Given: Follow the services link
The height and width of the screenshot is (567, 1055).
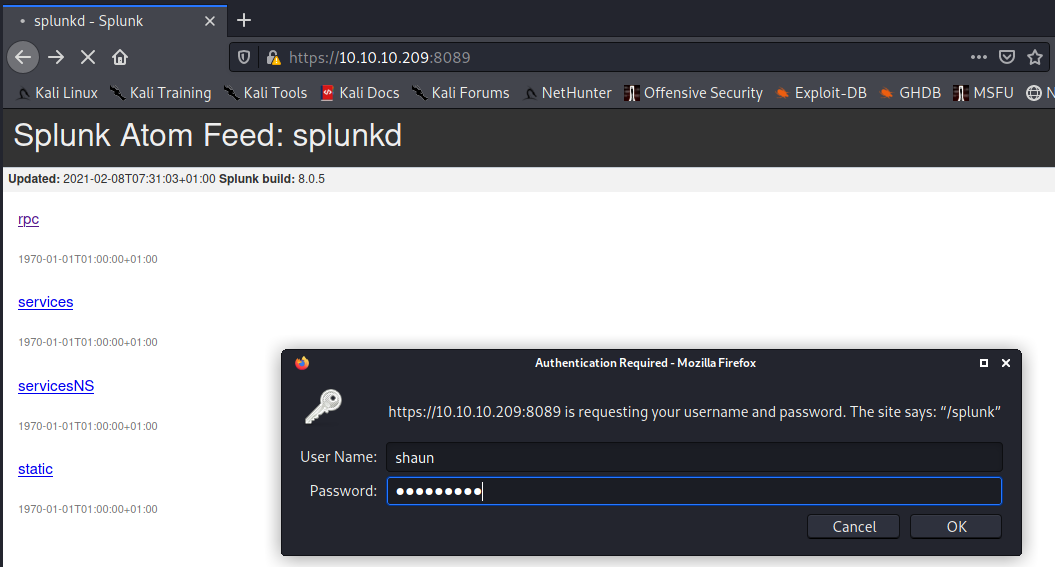Looking at the screenshot, I should tap(46, 302).
